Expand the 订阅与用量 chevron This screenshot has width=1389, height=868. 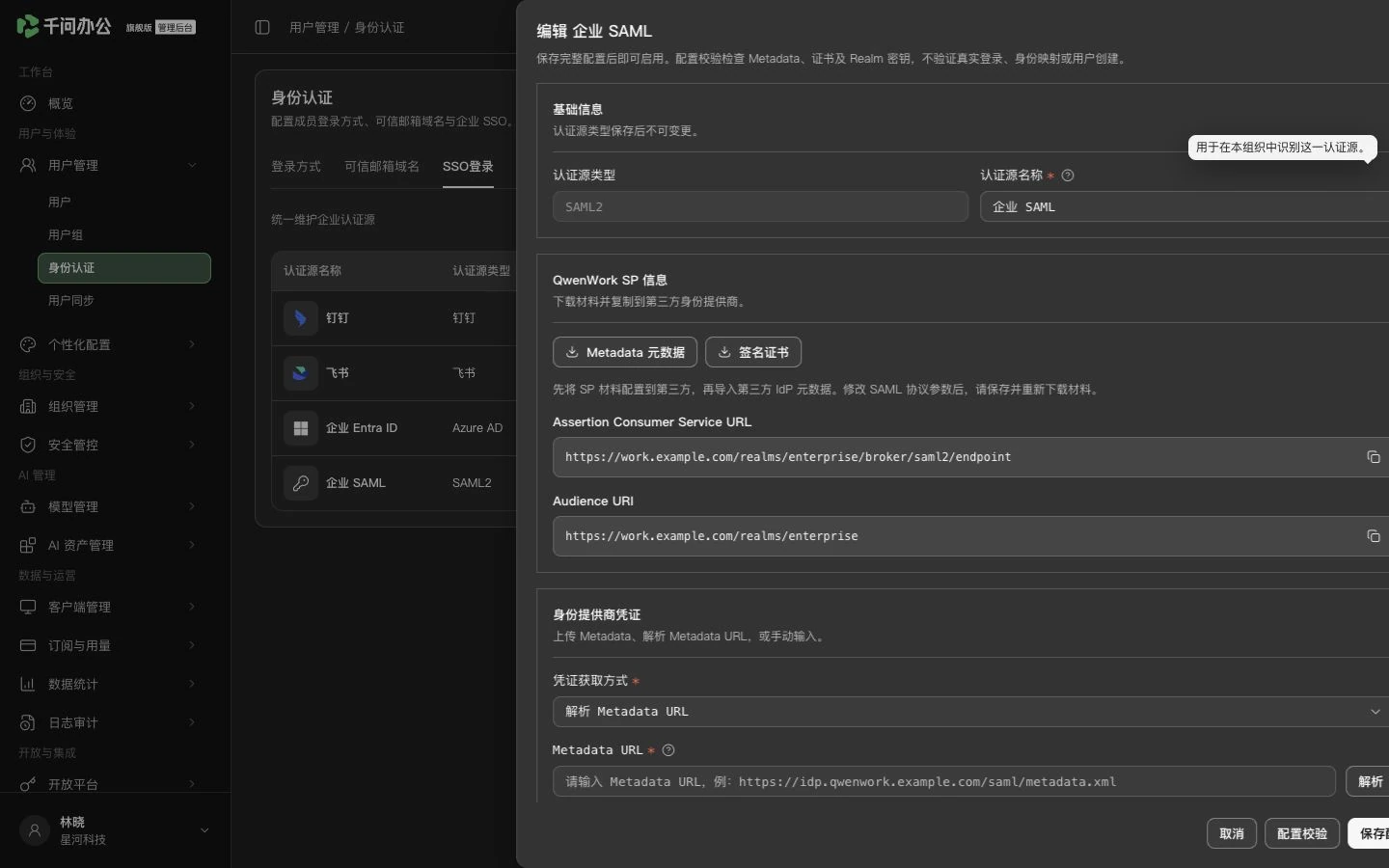pos(192,645)
